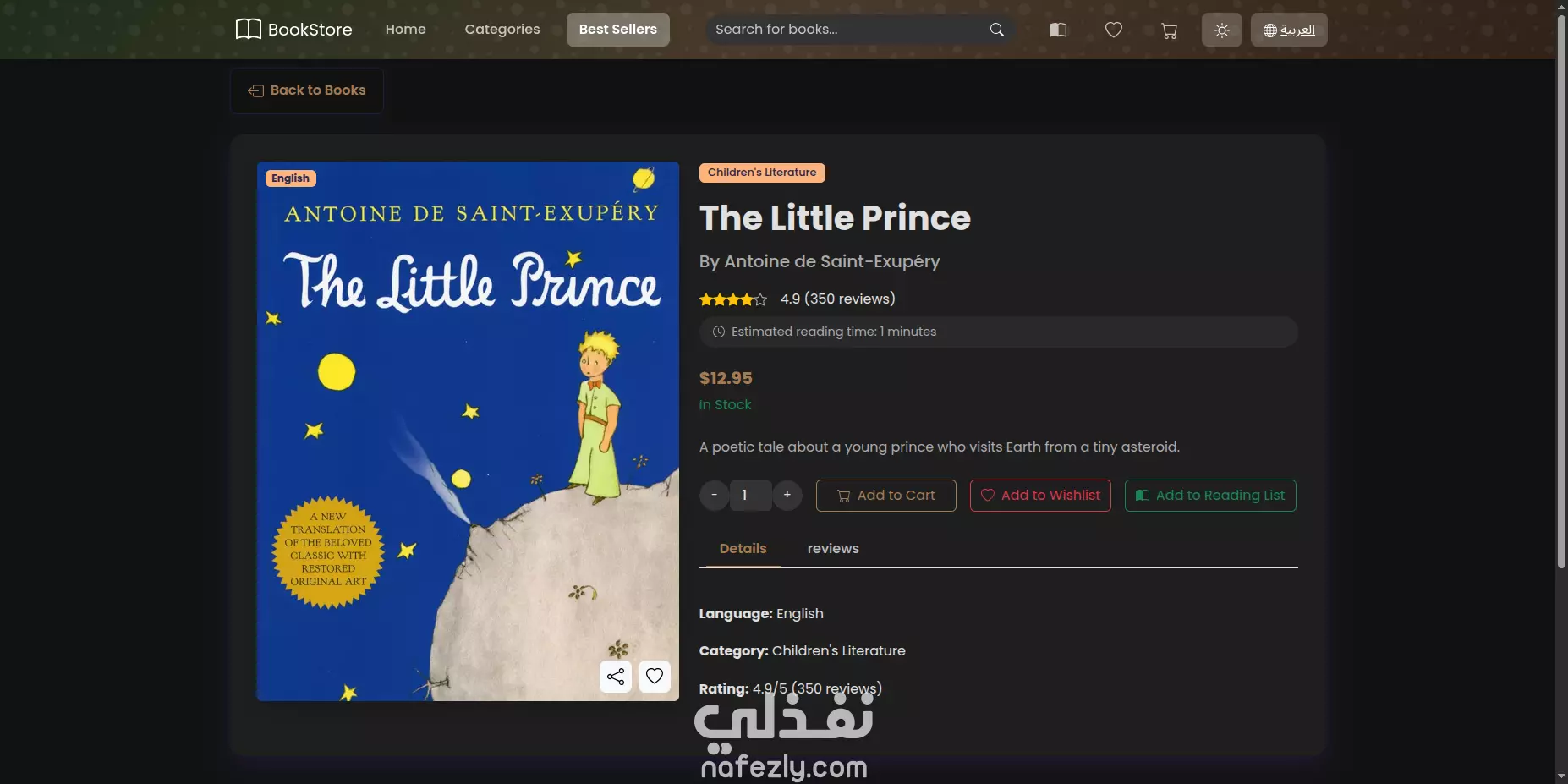Open wishlist heart icon in navbar
This screenshot has height=784, width=1568.
click(x=1114, y=30)
